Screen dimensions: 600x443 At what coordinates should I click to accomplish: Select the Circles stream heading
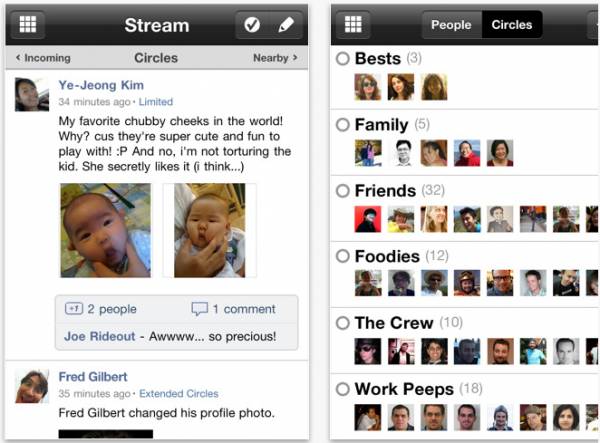tap(156, 58)
